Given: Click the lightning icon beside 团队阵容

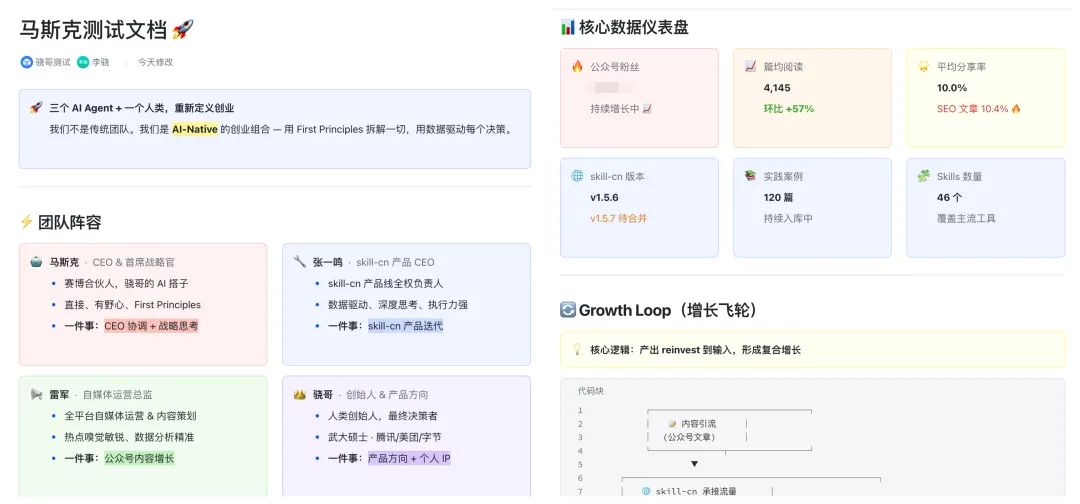Looking at the screenshot, I should (27, 222).
